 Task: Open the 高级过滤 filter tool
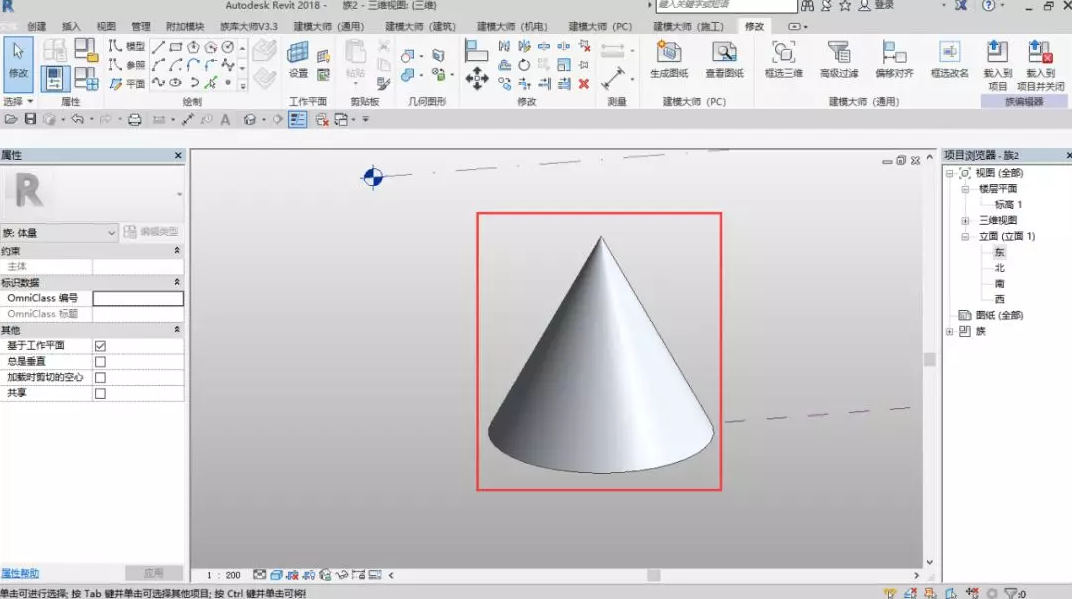839,53
